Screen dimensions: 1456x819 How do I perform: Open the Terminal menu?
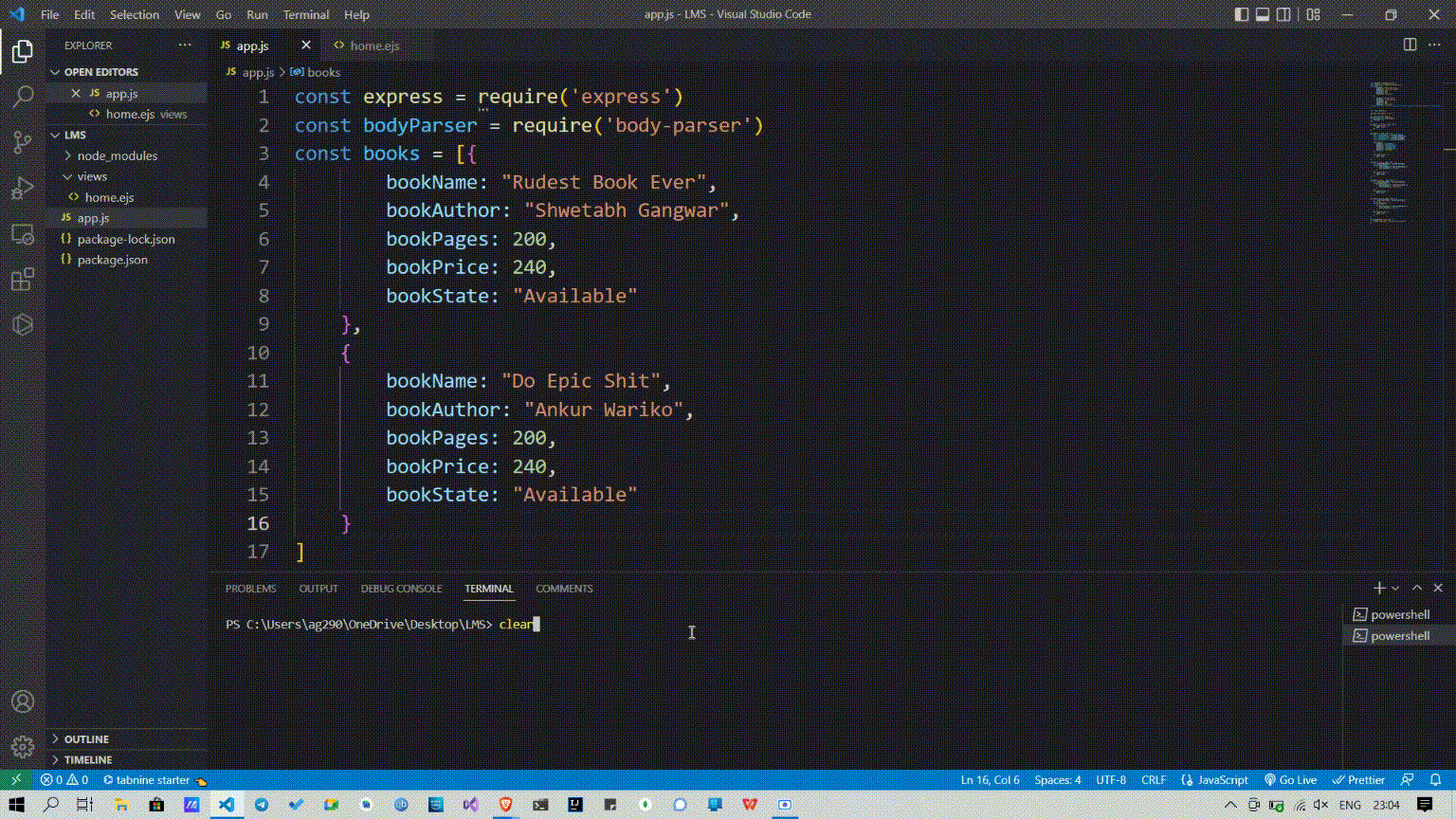pyautogui.click(x=306, y=14)
